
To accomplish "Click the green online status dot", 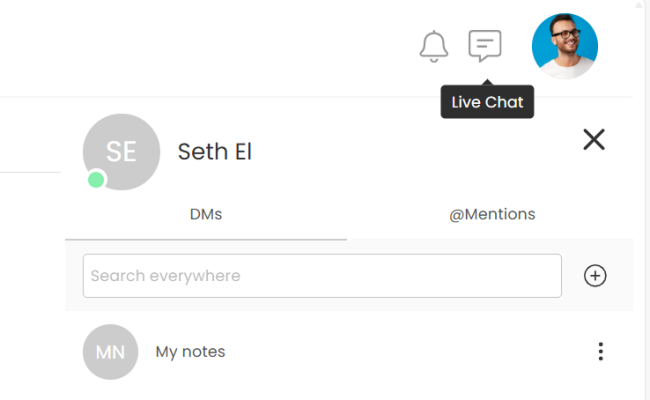I will pyautogui.click(x=96, y=179).
